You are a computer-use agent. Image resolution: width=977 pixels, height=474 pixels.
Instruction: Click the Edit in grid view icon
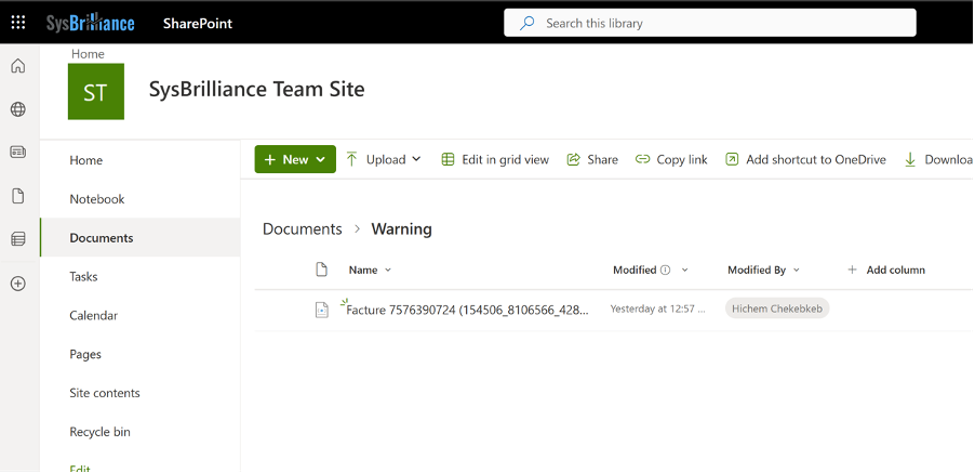(448, 159)
